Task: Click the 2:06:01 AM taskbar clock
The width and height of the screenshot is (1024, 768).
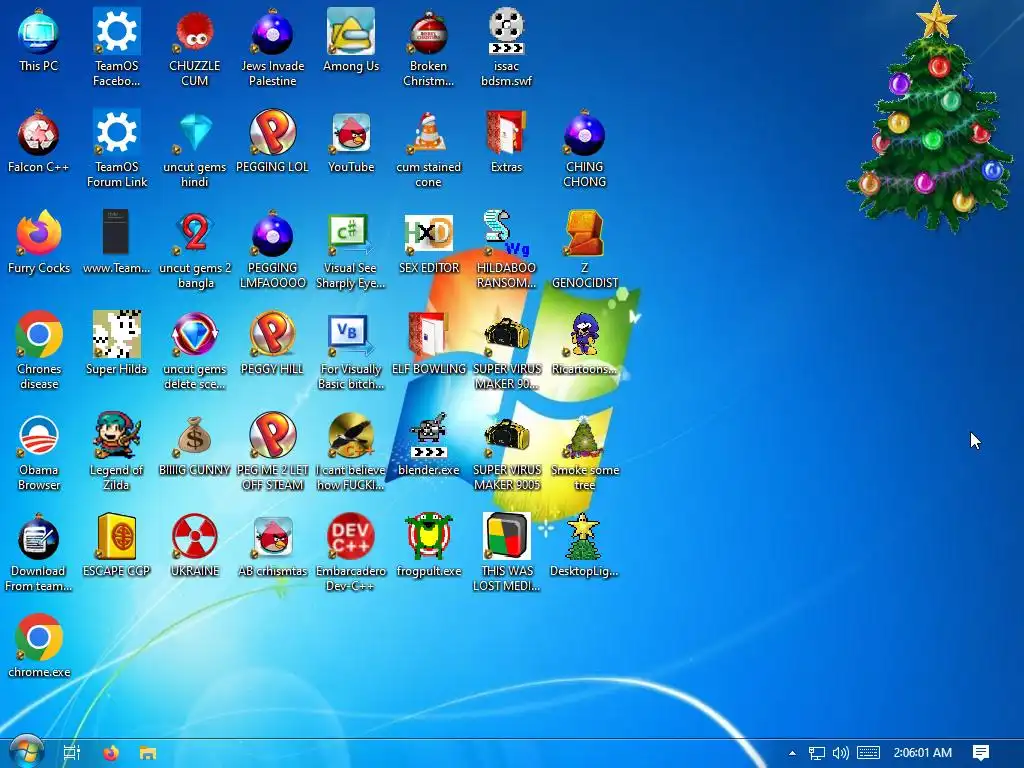Action: (x=922, y=753)
